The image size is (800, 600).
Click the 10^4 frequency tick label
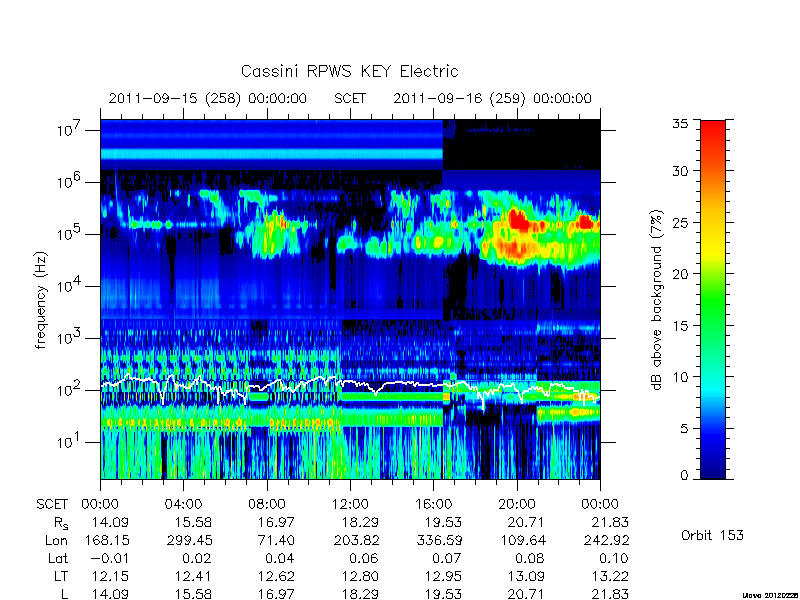coord(70,285)
